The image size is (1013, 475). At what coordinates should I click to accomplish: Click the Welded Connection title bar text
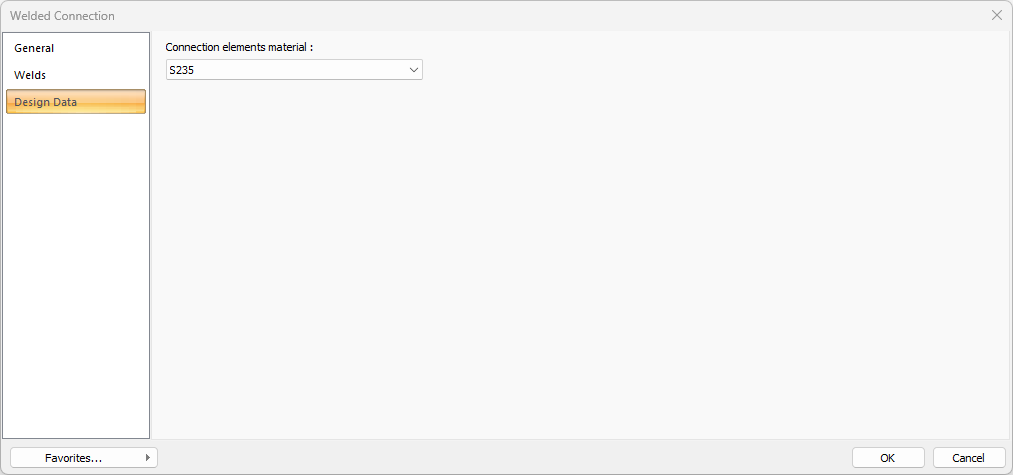(63, 16)
